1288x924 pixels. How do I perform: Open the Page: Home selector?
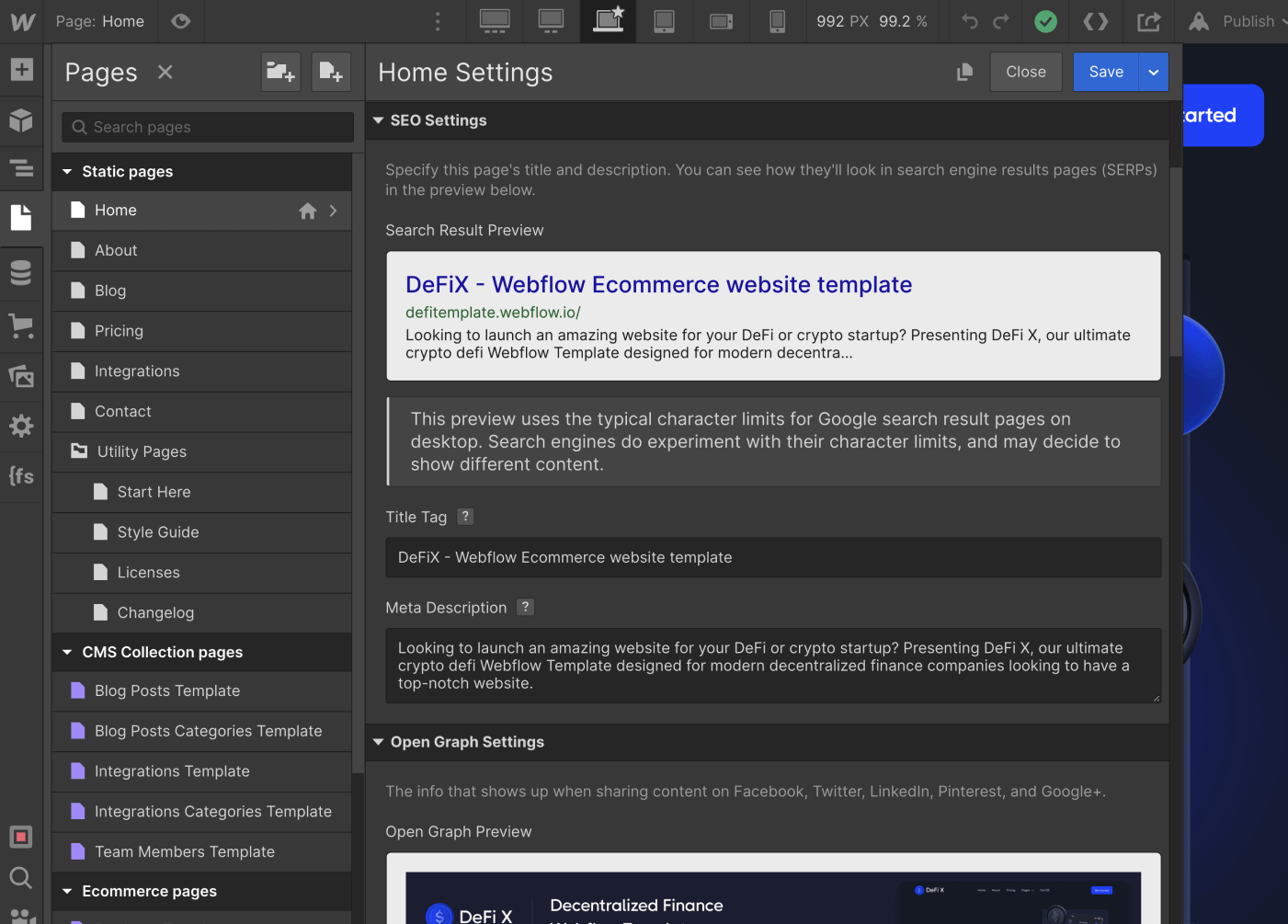pos(100,21)
